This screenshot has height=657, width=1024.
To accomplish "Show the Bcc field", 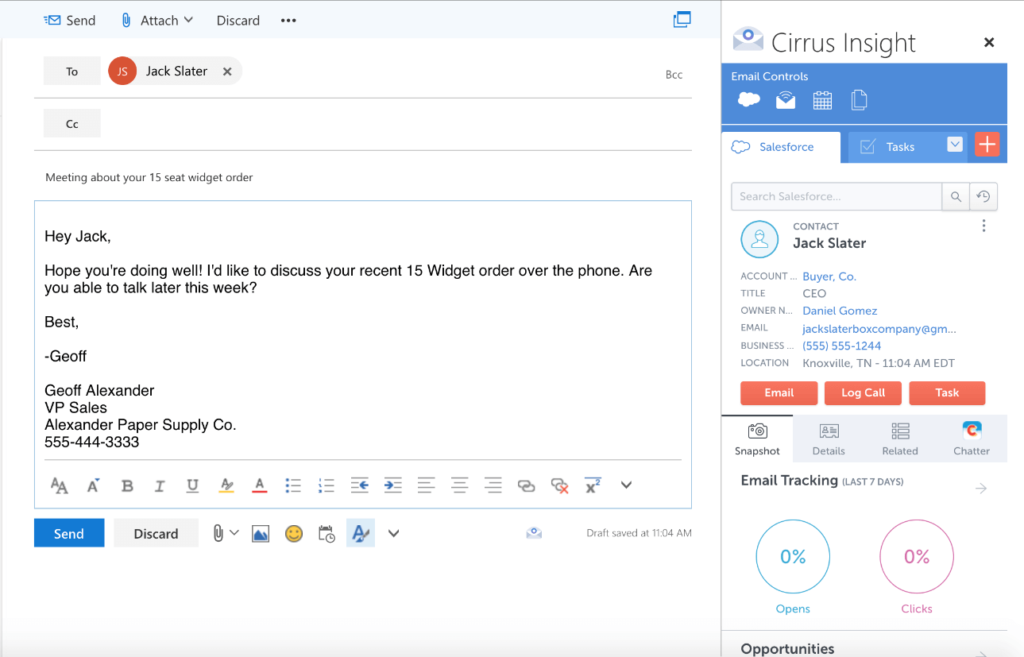I will coord(674,74).
